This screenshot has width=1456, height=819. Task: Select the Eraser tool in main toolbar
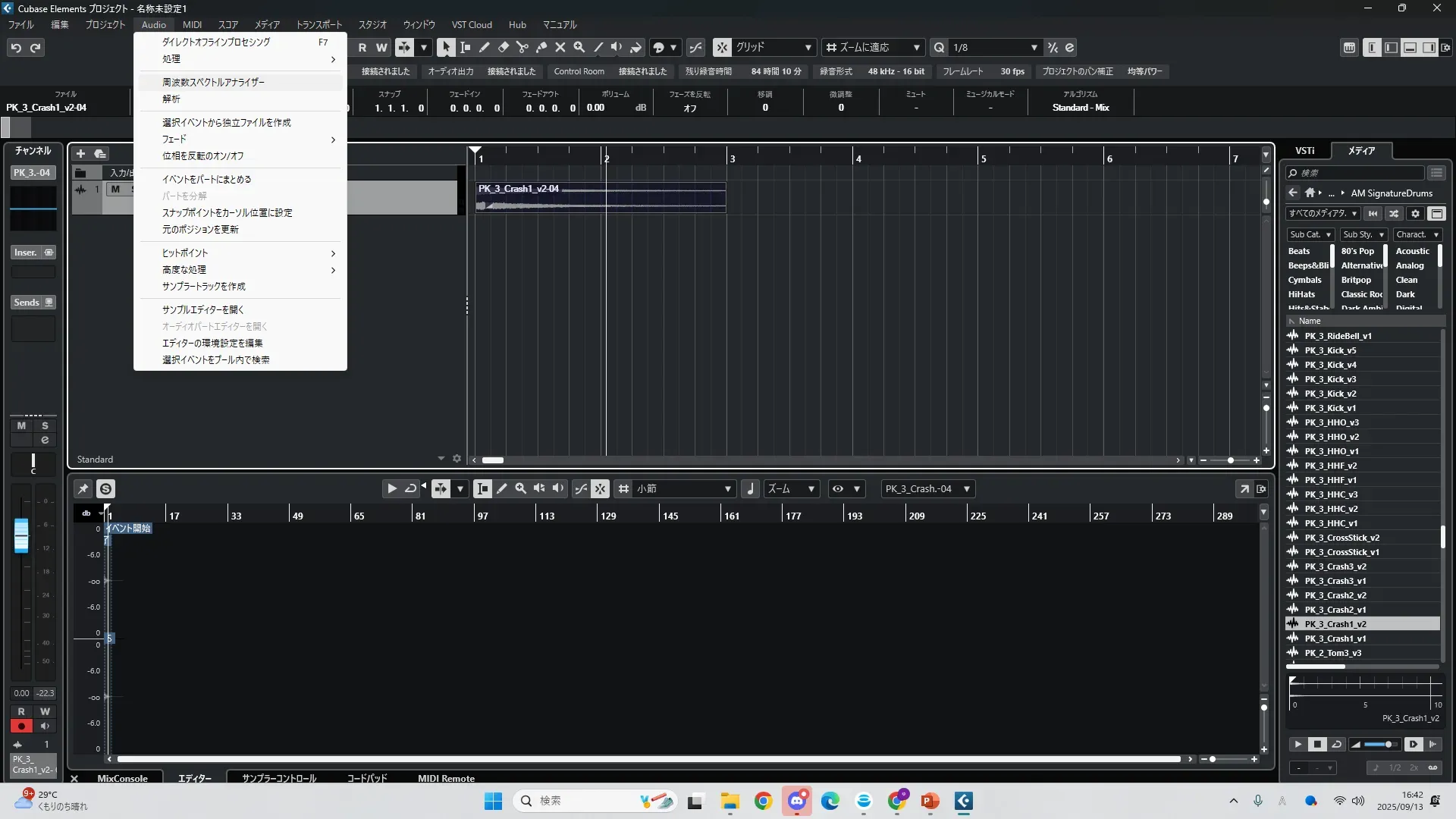tap(503, 47)
